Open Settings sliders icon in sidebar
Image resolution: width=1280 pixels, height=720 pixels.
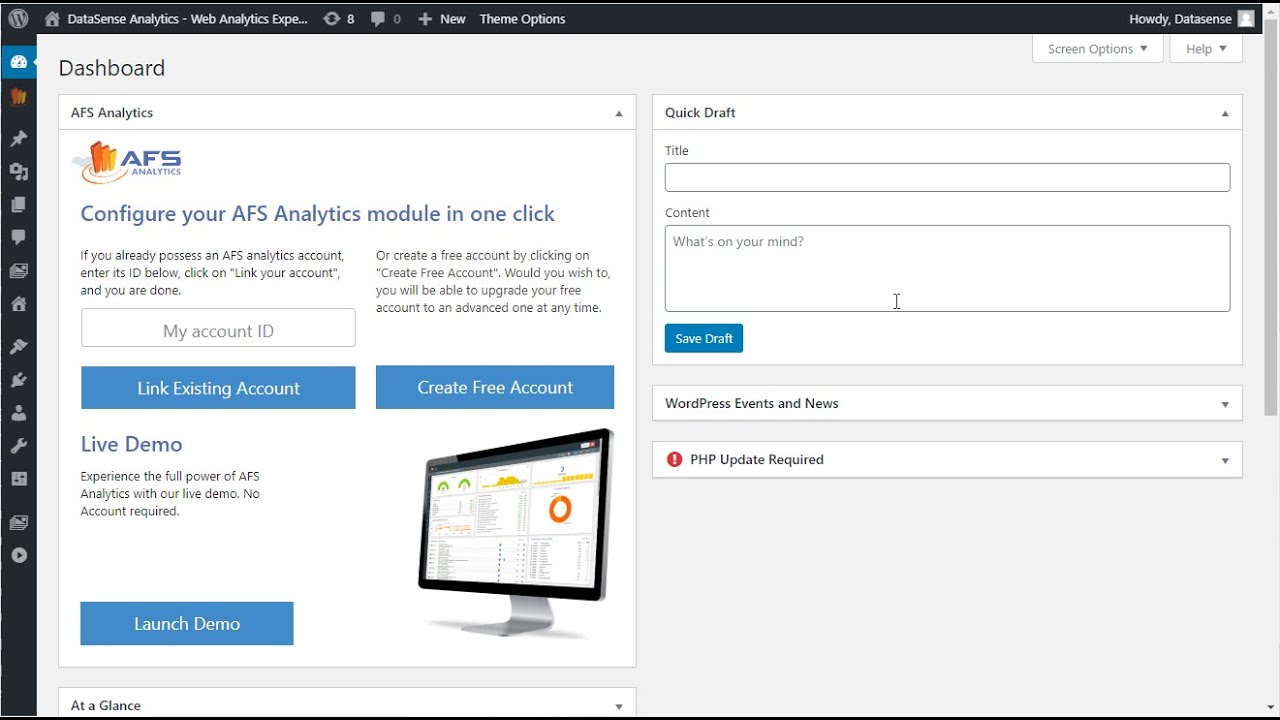tap(18, 478)
